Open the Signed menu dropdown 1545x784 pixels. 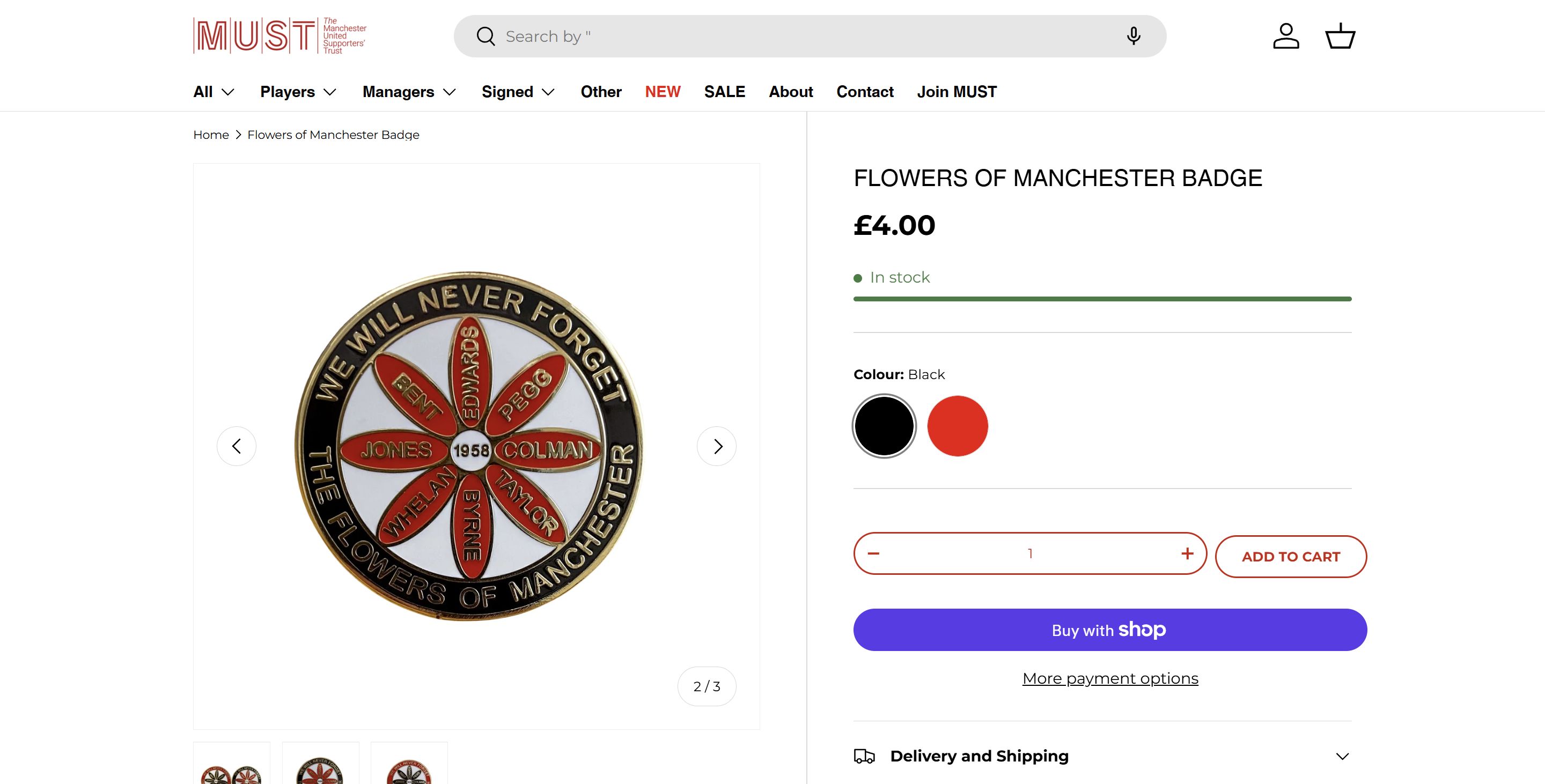point(518,92)
